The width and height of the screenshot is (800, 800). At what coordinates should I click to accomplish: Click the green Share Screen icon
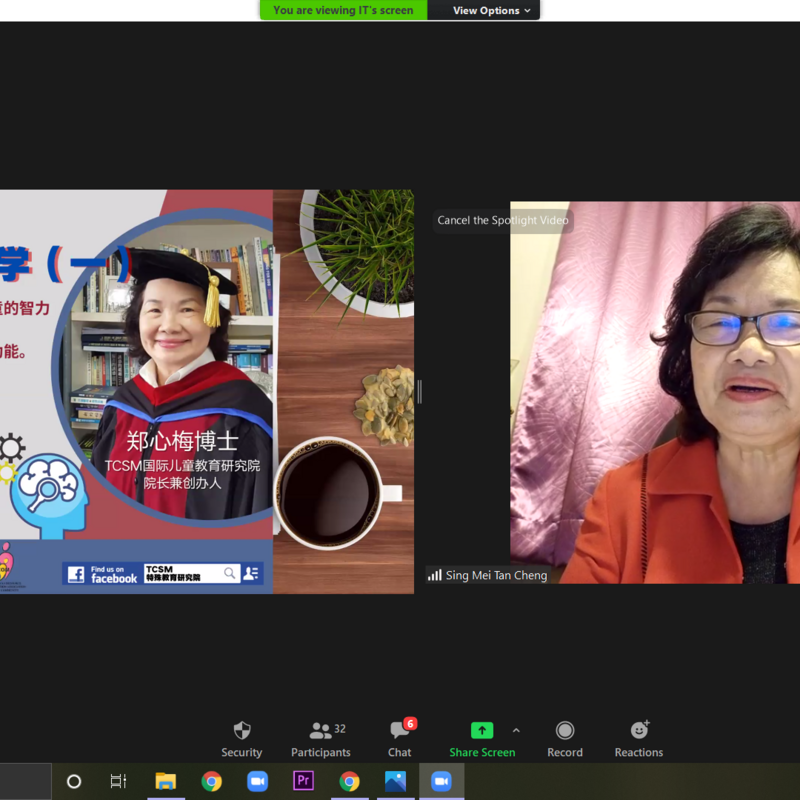(482, 730)
